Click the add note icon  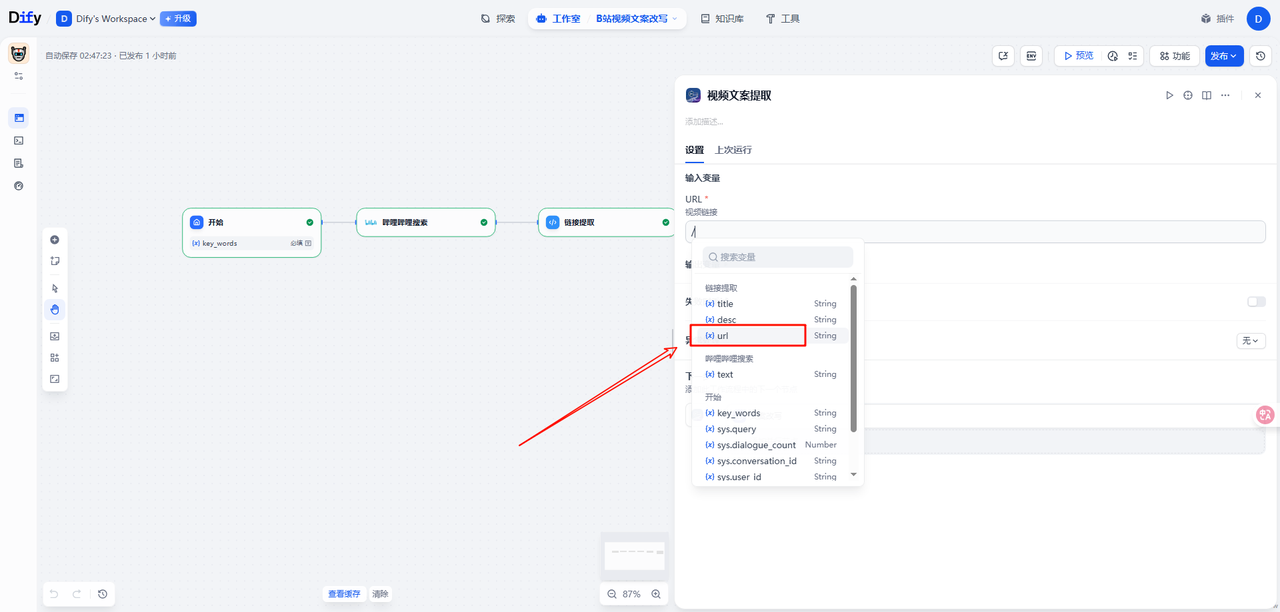point(55,261)
